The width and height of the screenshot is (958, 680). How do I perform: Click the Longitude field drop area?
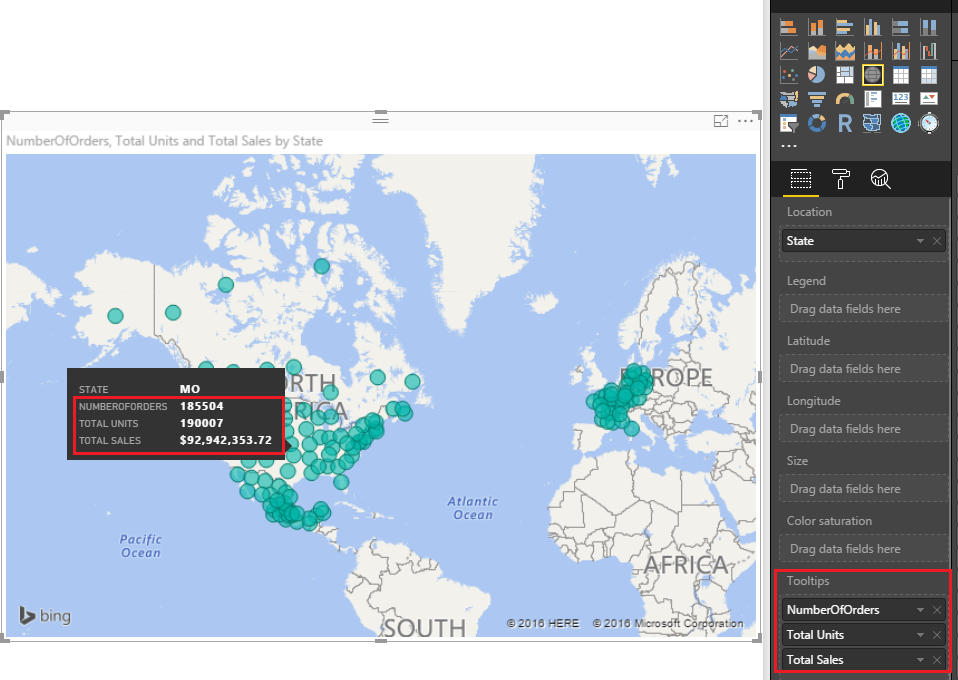pos(863,429)
